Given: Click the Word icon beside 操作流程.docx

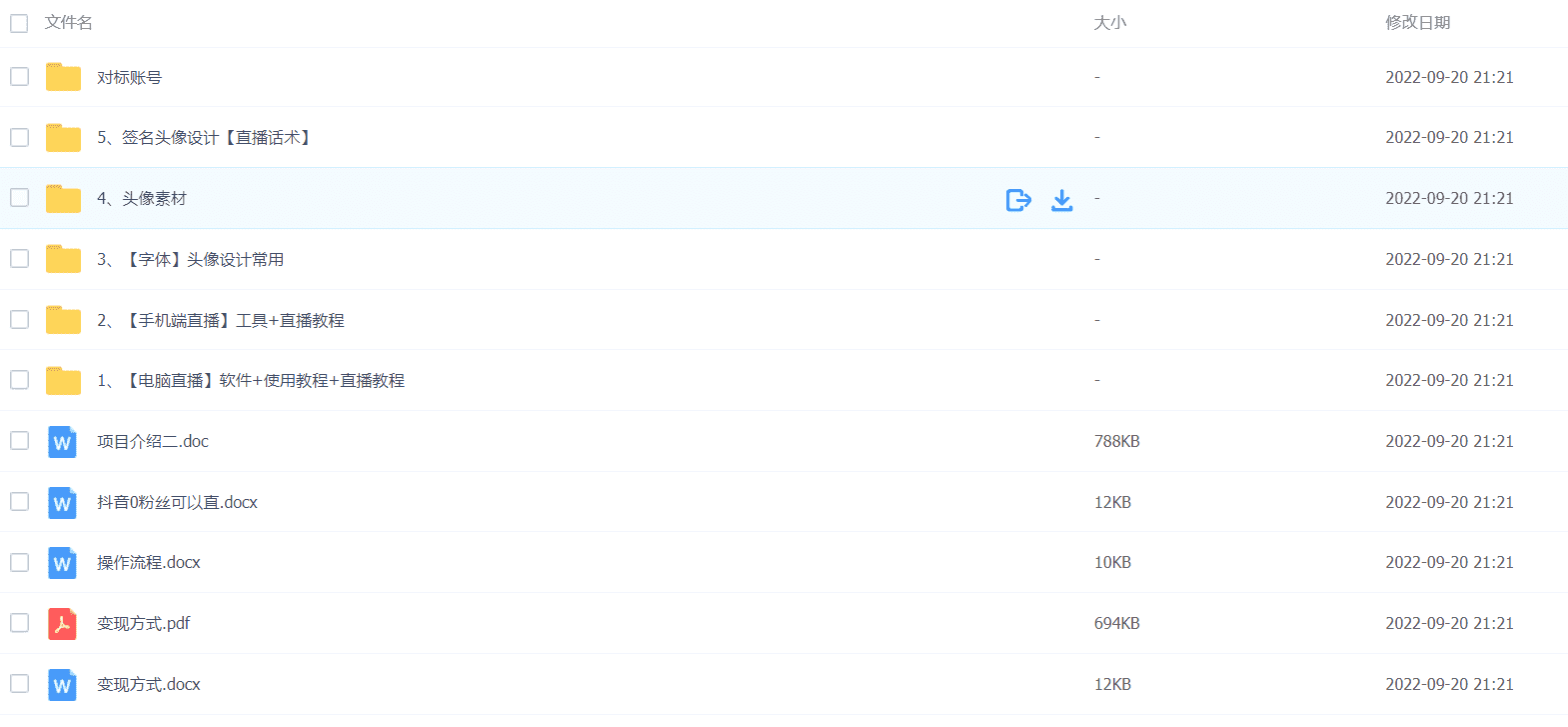Looking at the screenshot, I should tap(62, 563).
